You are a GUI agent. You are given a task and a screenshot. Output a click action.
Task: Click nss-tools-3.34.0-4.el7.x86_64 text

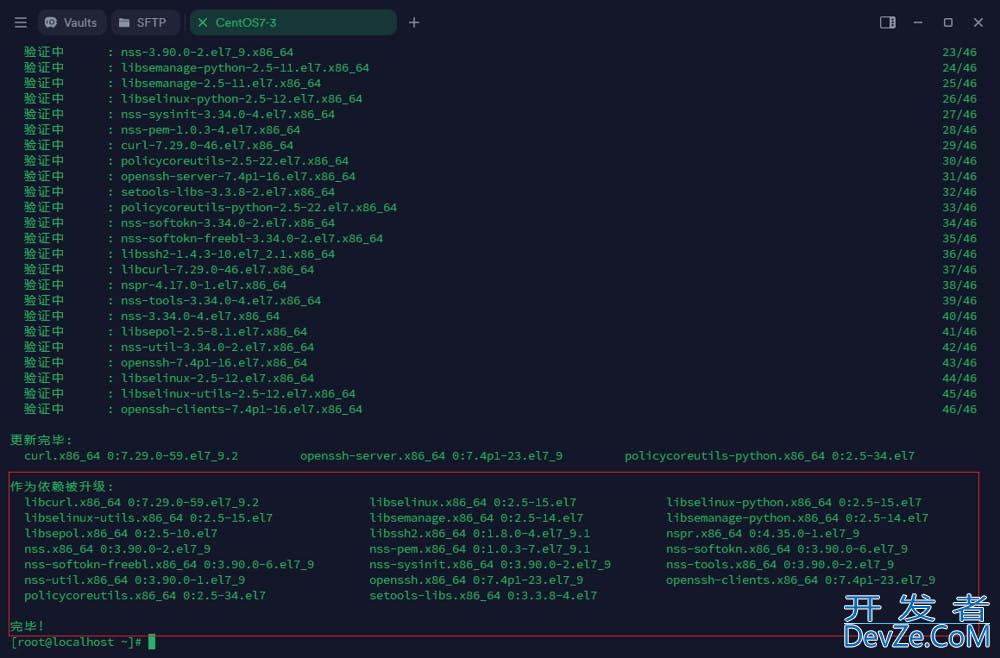point(221,300)
